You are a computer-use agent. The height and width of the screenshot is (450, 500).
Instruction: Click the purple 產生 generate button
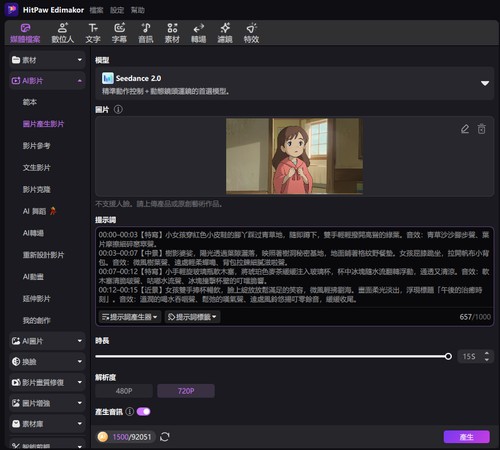(x=466, y=437)
